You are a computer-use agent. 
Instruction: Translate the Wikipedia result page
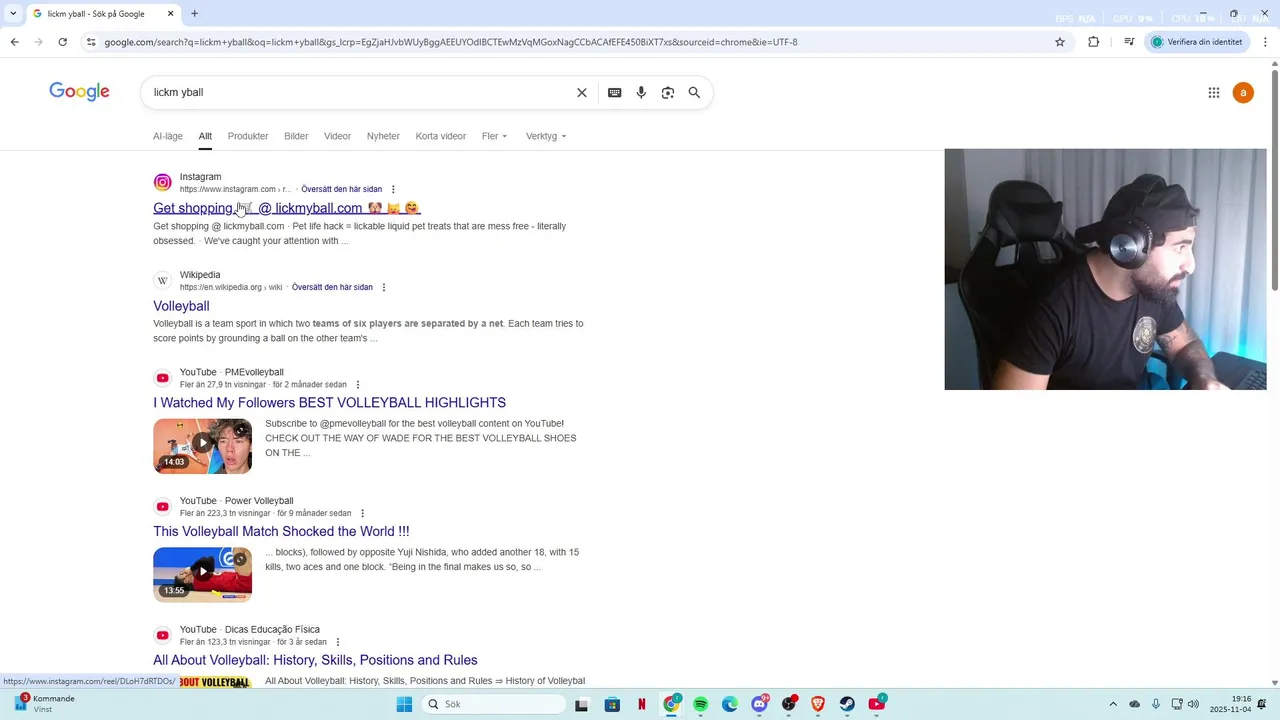[332, 287]
